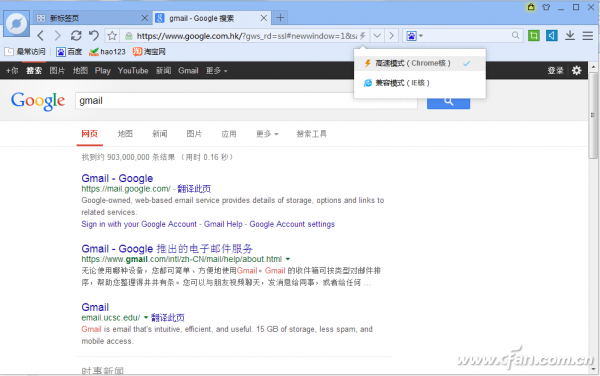Click the vertical scrollbar thumb

coord(593,115)
